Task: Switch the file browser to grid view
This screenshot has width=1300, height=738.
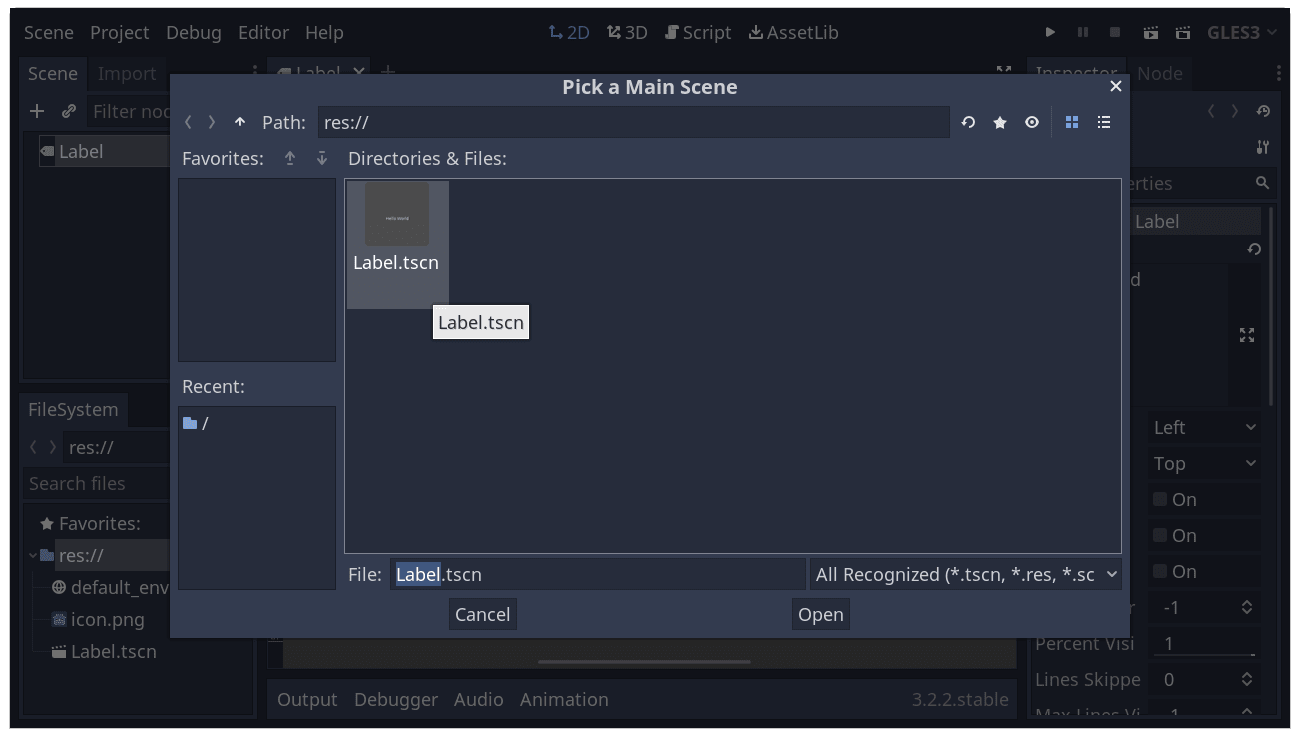Action: click(1071, 121)
